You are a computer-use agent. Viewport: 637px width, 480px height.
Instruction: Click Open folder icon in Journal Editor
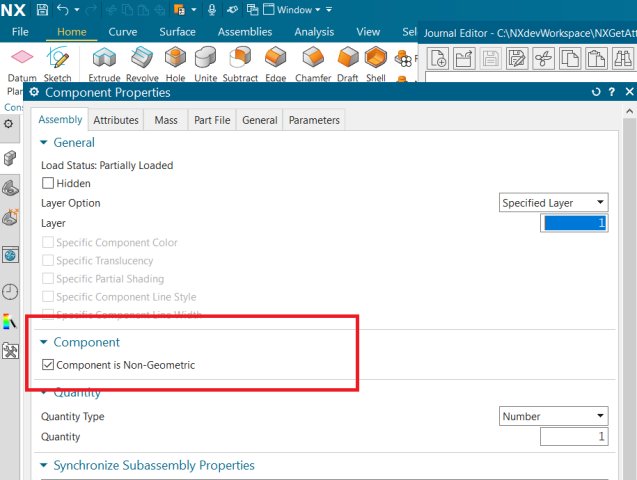[464, 58]
